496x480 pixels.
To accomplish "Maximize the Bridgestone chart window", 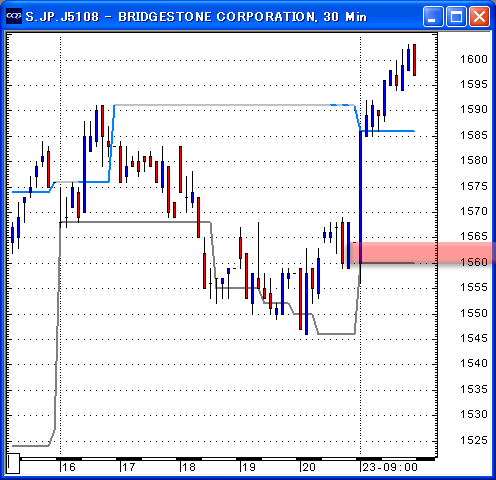I will (456, 16).
